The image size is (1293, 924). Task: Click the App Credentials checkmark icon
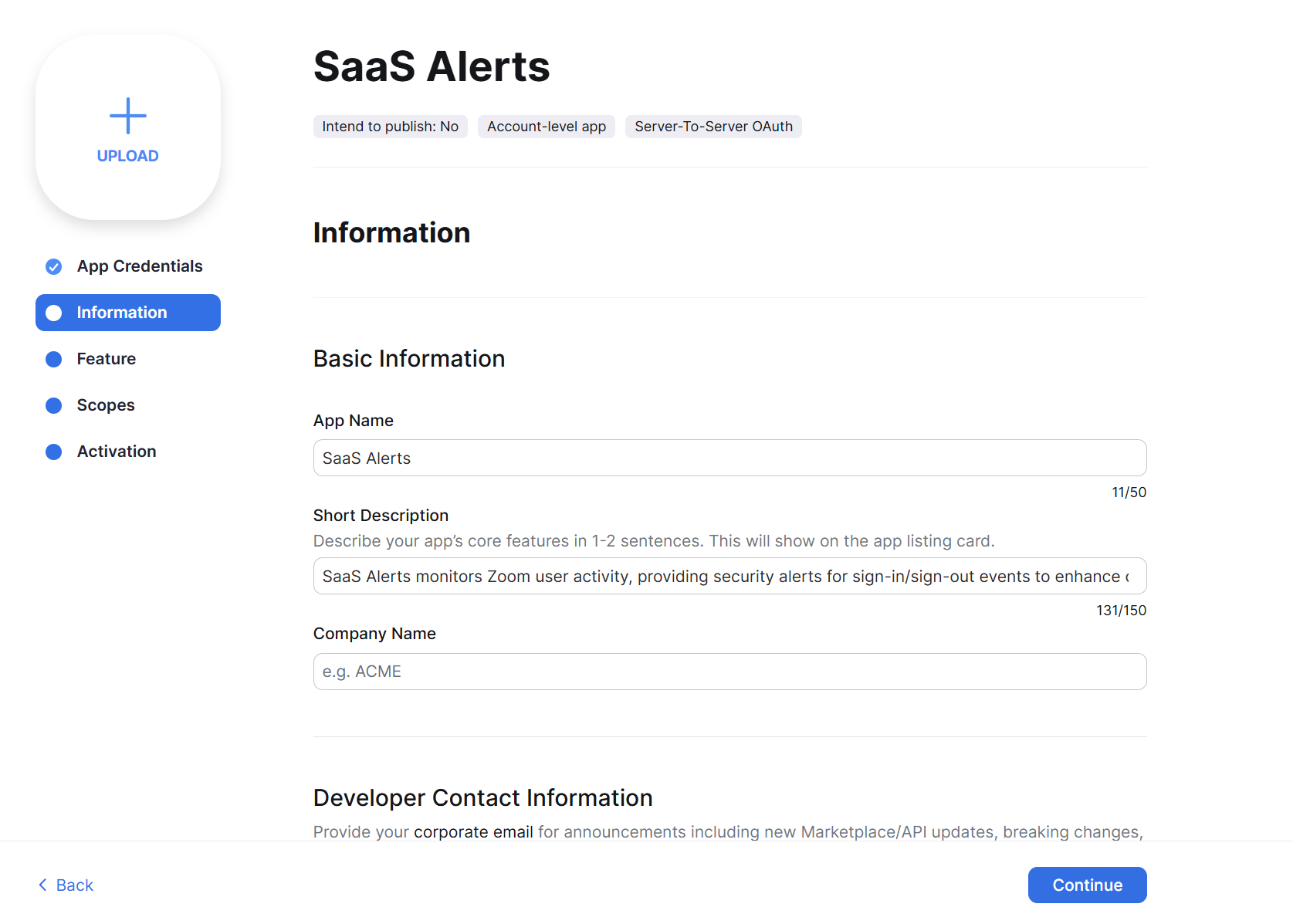[54, 267]
